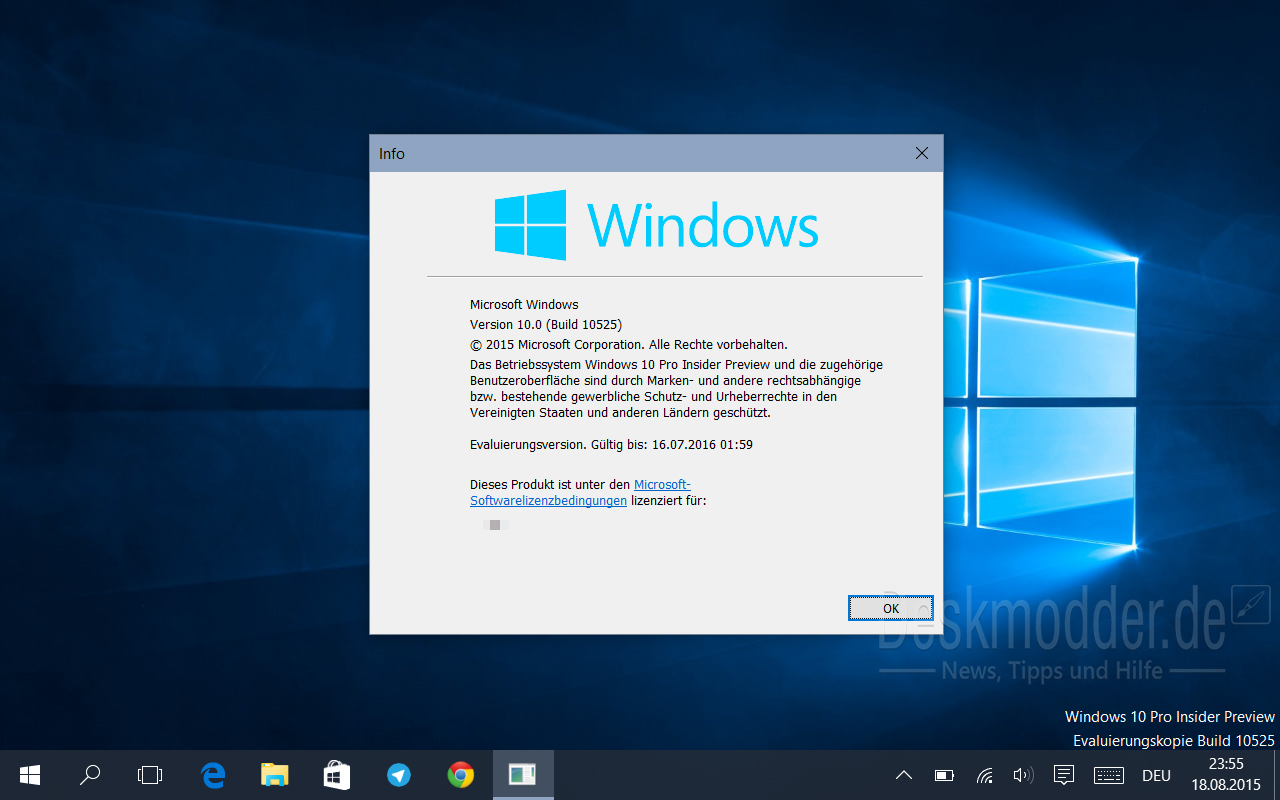Screen dimensions: 1280x800
Task: Click the '© 2015 Microsoft Corporation' line
Action: [x=629, y=344]
